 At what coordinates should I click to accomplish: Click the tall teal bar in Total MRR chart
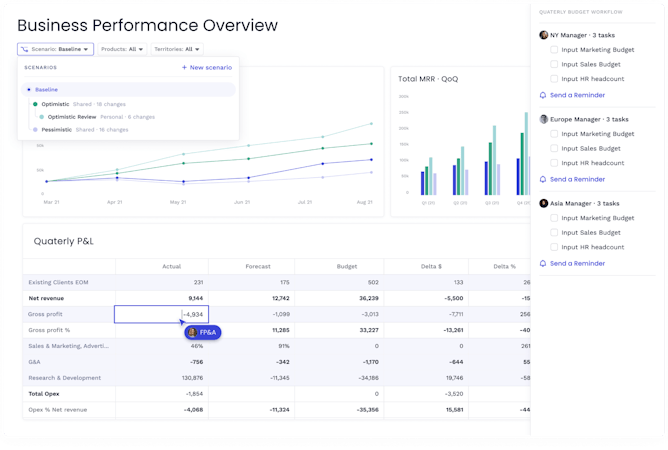tap(526, 153)
